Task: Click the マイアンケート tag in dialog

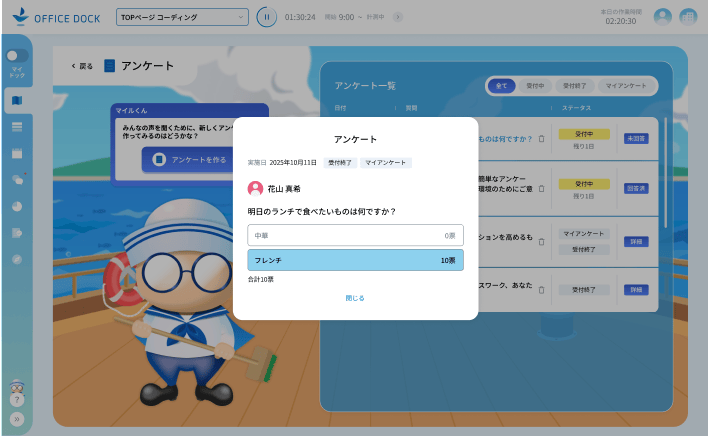Action: click(x=386, y=162)
